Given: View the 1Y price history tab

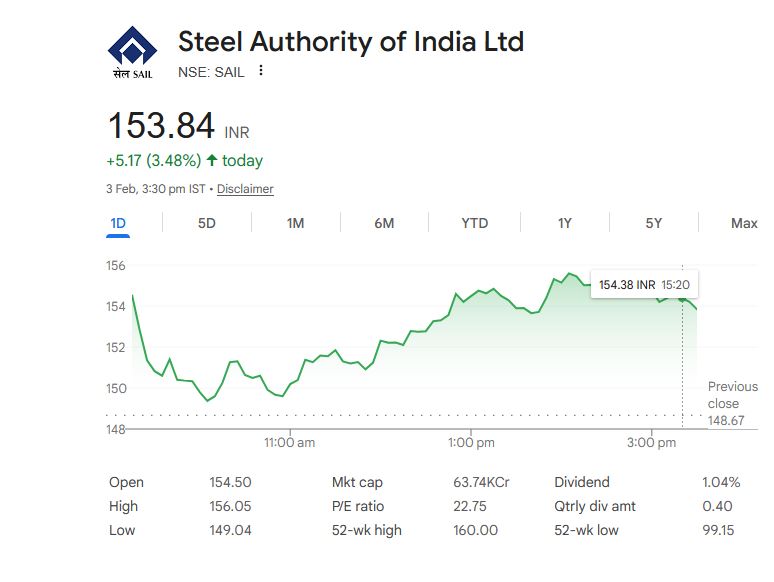Looking at the screenshot, I should [x=565, y=223].
